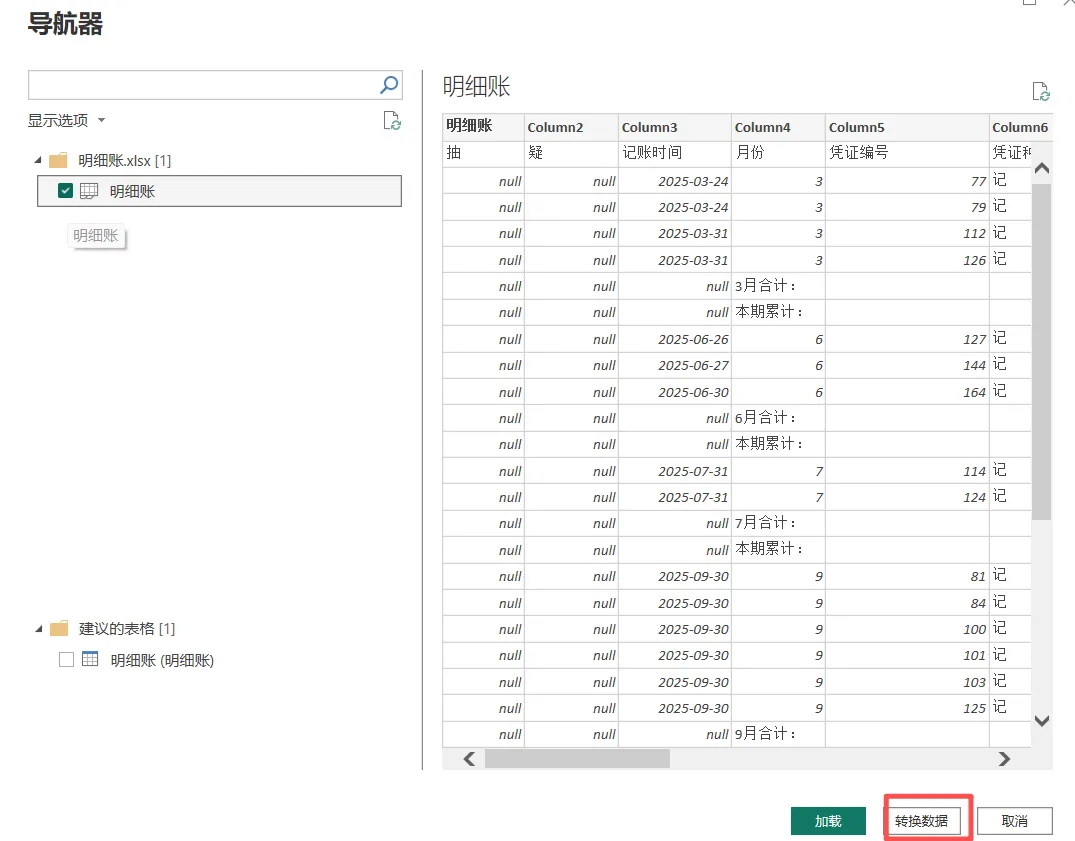Refresh the 明细账 preview via refresh icon
The width and height of the screenshot is (1075, 841).
[x=1040, y=91]
